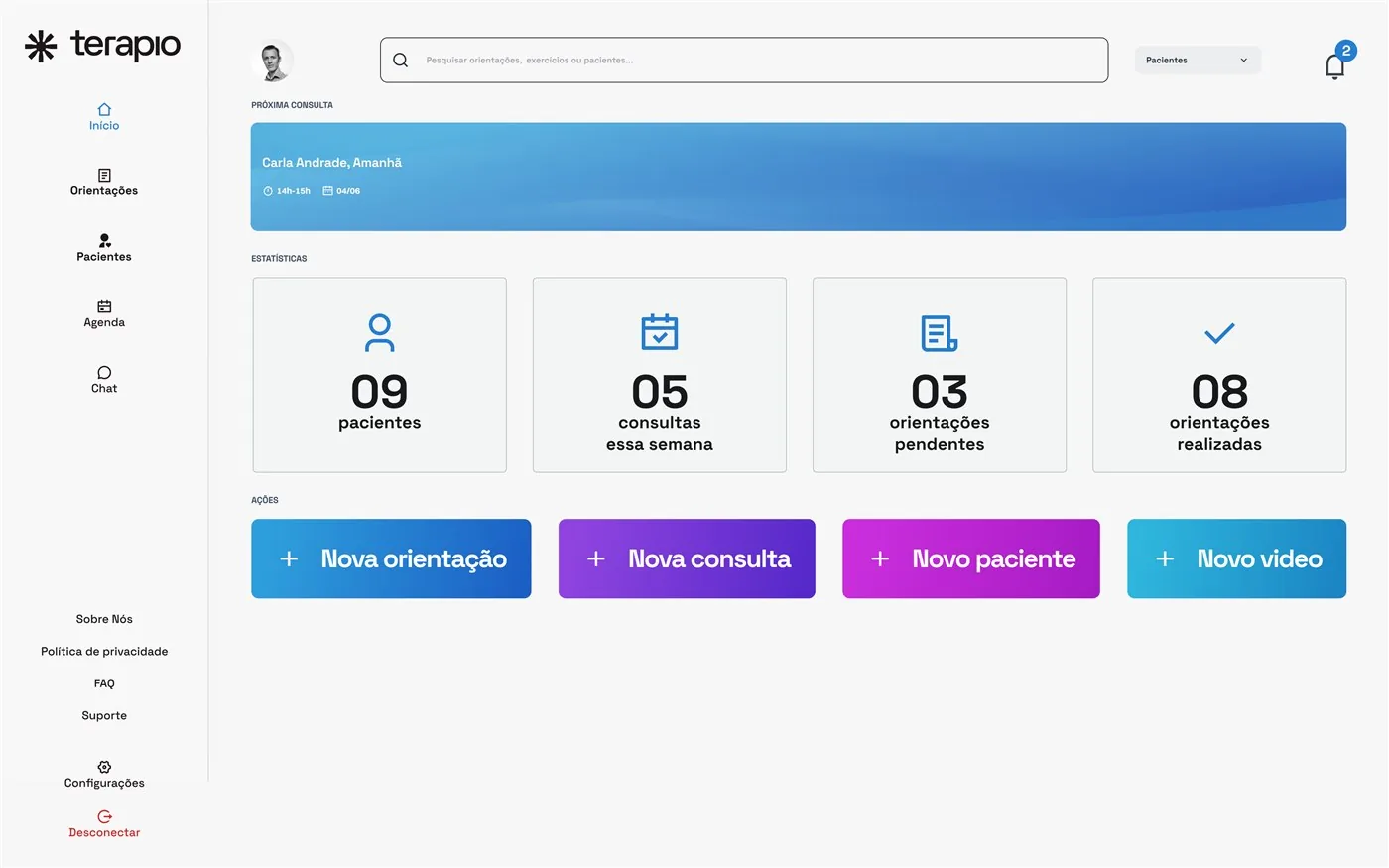Screen dimensions: 1389x868
Task: Click the Novo video button
Action: (x=1236, y=558)
